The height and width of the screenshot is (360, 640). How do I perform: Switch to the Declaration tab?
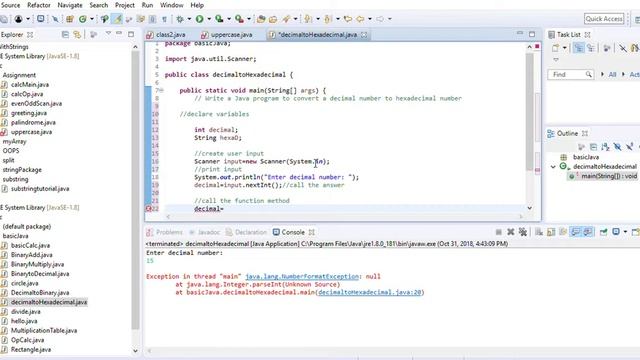tap(246, 232)
